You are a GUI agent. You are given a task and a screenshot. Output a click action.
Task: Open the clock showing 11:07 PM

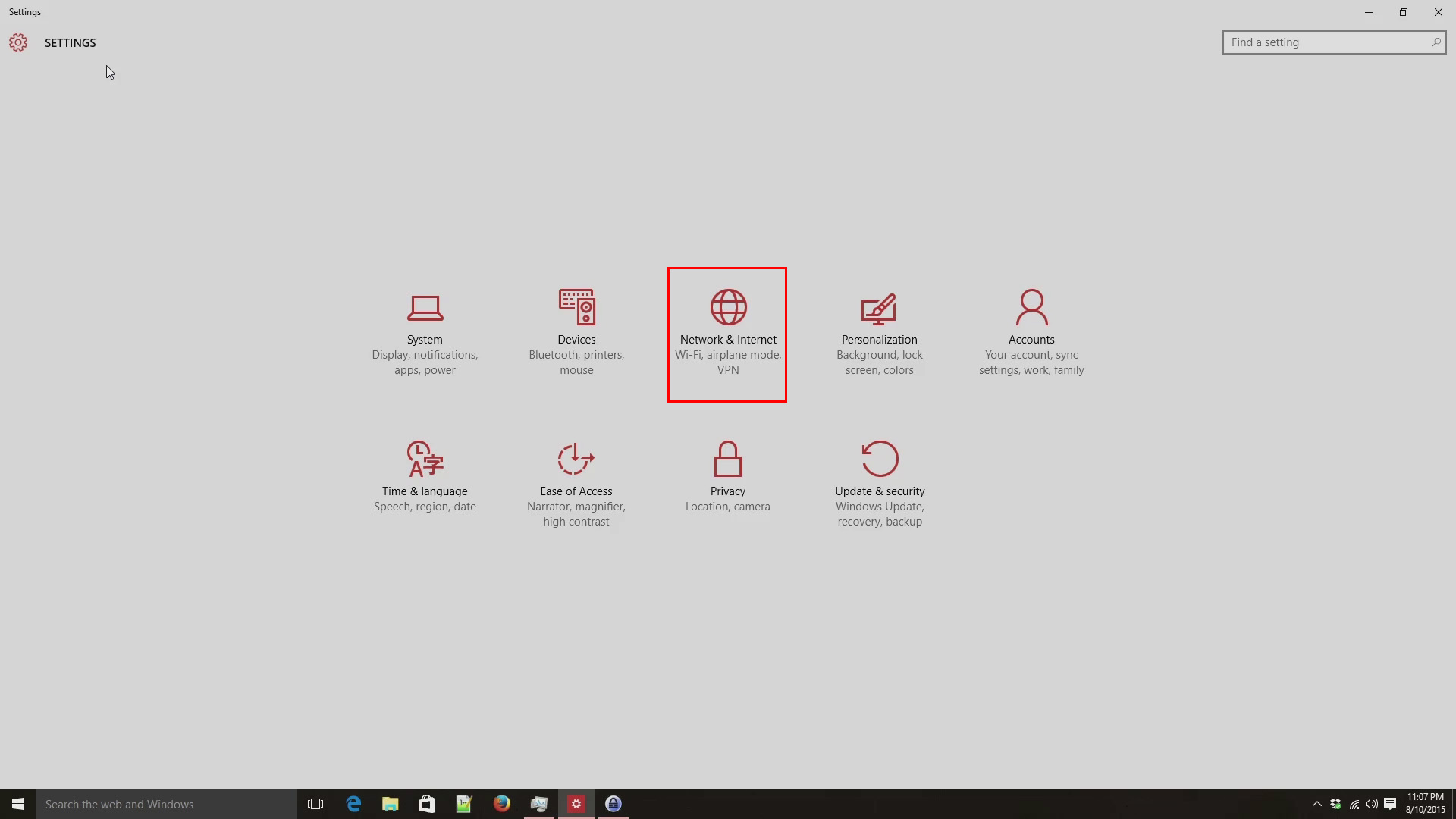(x=1426, y=804)
